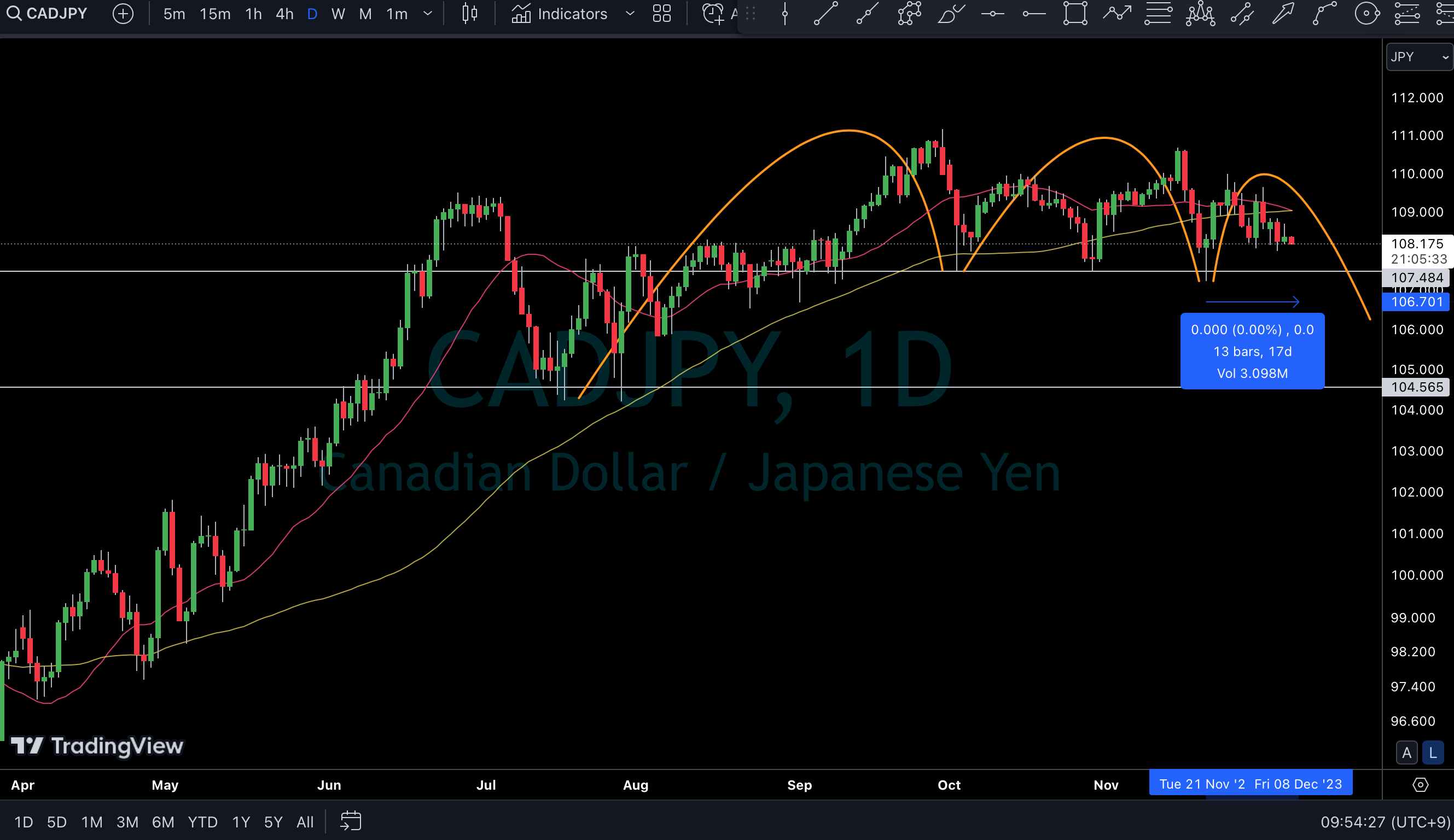This screenshot has height=840, width=1454.
Task: Set the date range to YTD
Action: point(202,821)
